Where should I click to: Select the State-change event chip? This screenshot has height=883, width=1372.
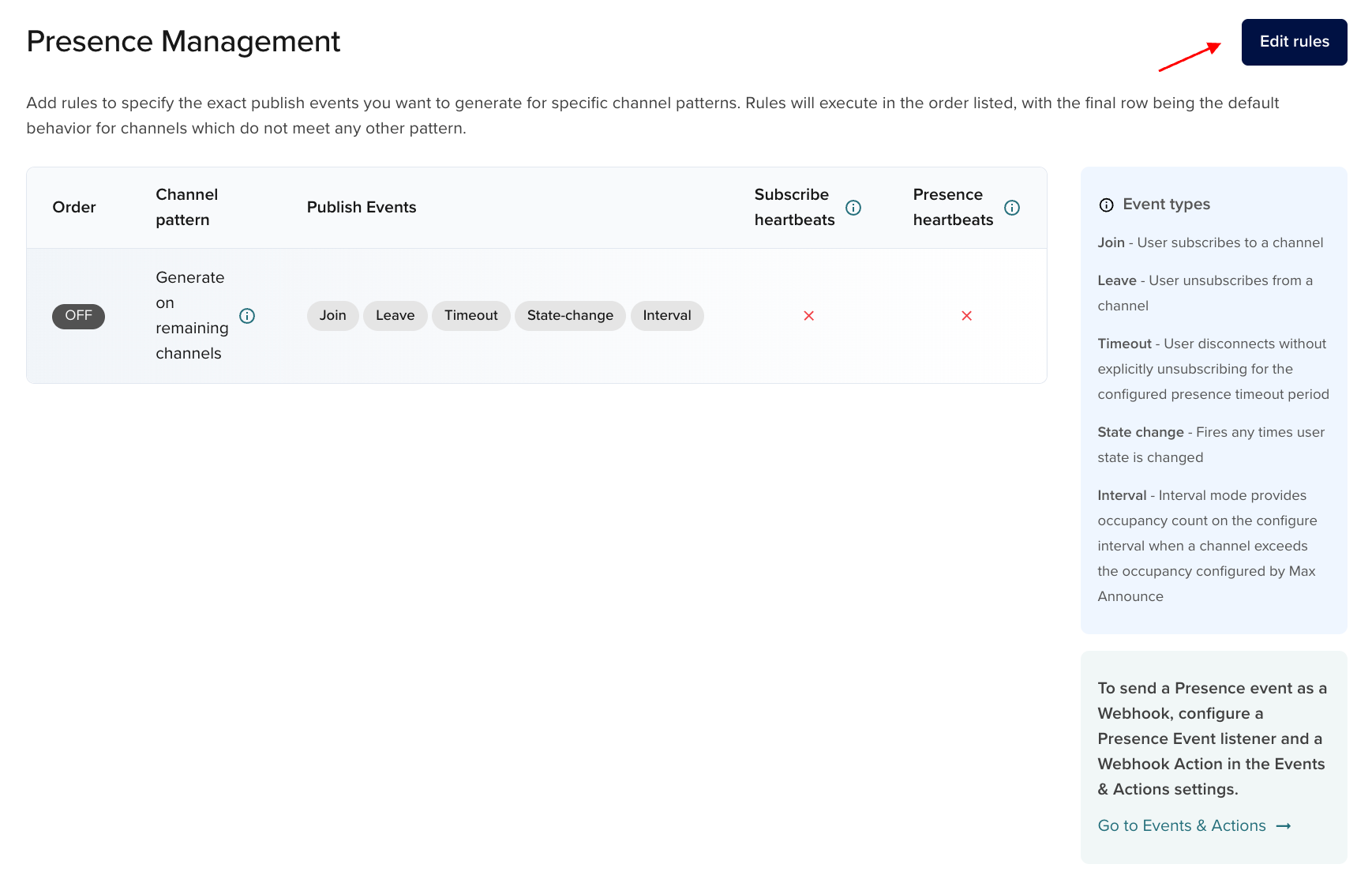click(x=570, y=316)
